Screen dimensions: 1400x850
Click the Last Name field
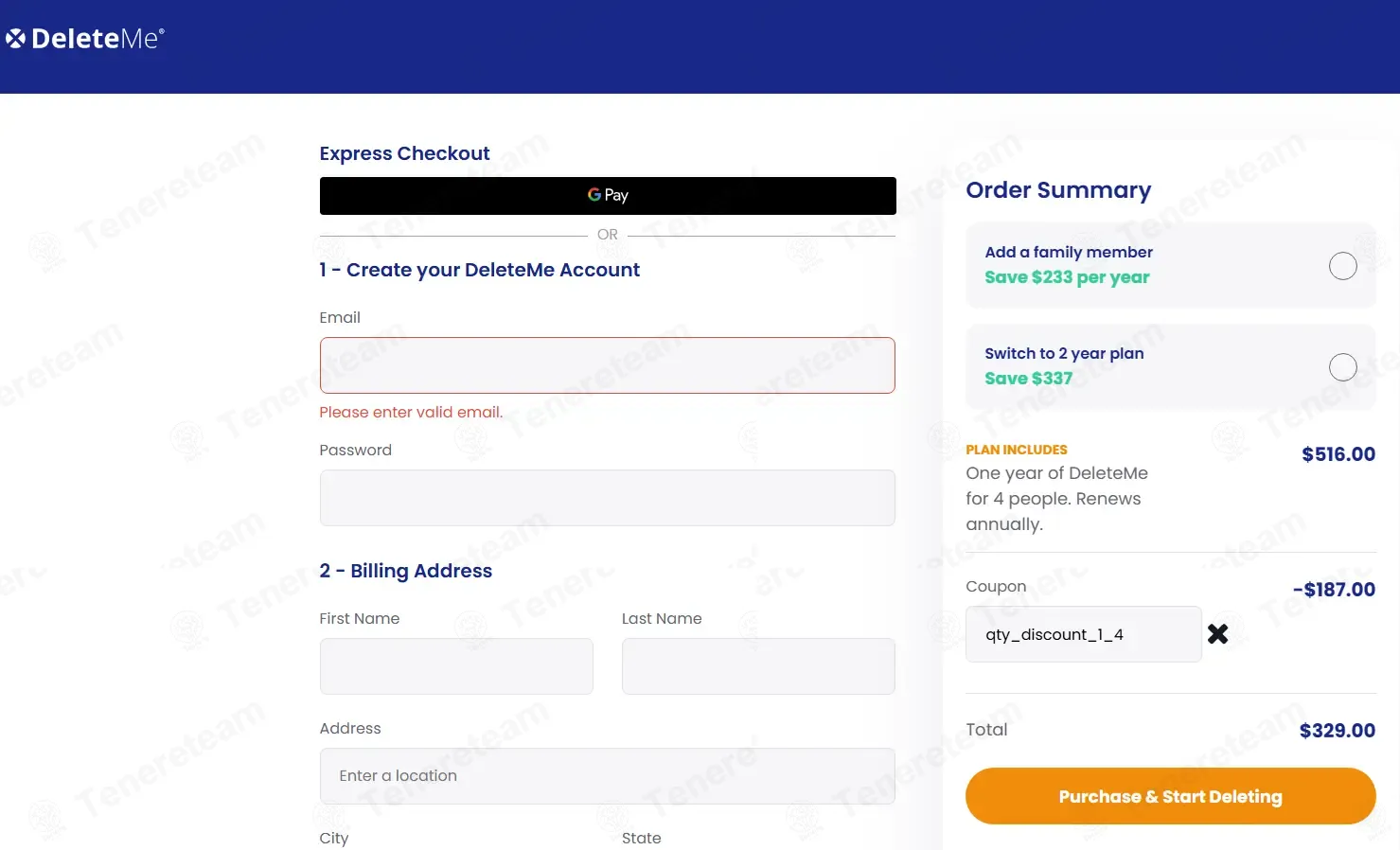pyautogui.click(x=758, y=666)
